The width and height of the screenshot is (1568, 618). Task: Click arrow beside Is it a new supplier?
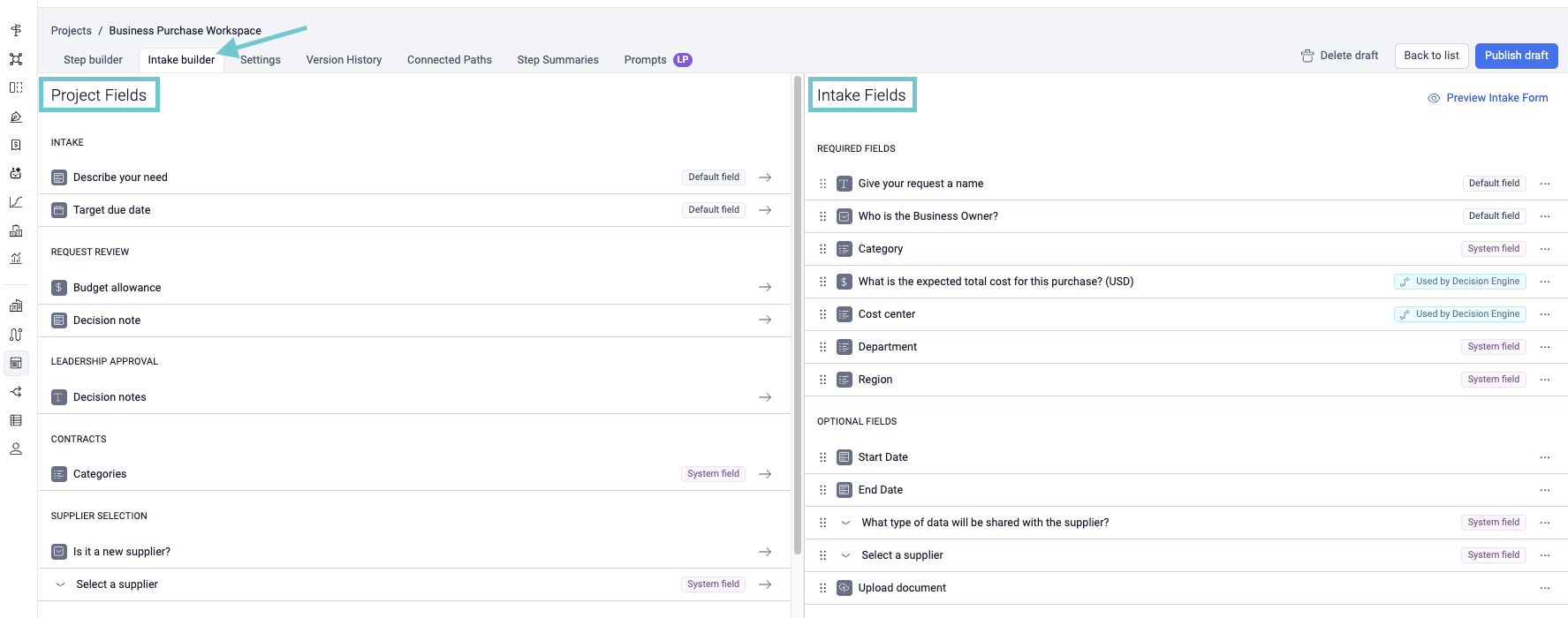click(x=765, y=552)
